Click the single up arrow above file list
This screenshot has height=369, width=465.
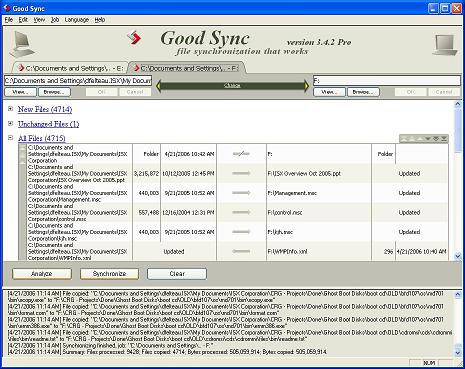click(419, 139)
